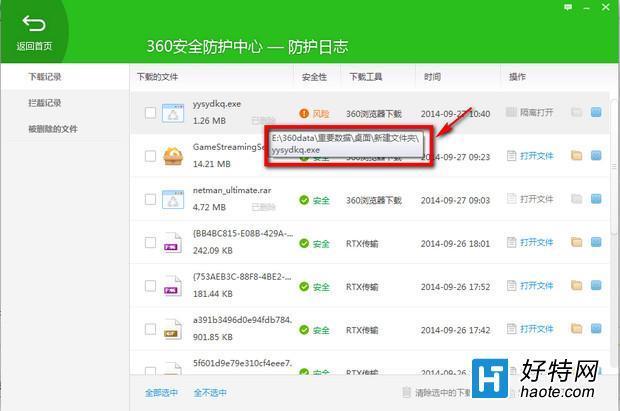The width and height of the screenshot is (620, 411).
Task: Tick the checkbox for netman_ultimate.rar
Action: (x=150, y=199)
